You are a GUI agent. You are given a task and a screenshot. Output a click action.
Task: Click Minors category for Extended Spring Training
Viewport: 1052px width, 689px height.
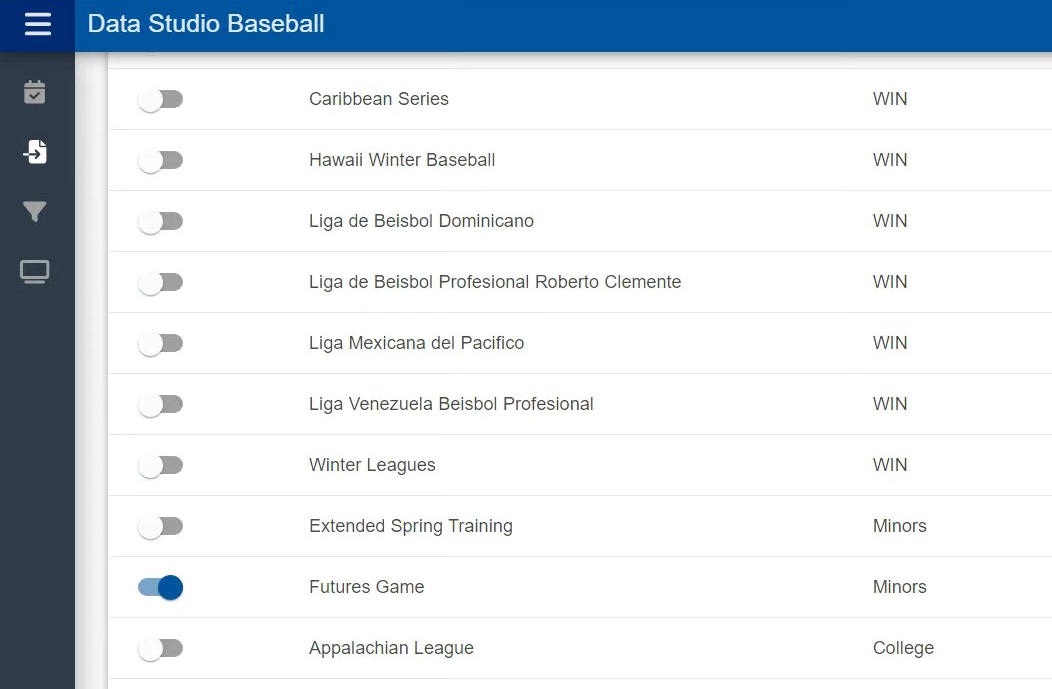tap(899, 526)
